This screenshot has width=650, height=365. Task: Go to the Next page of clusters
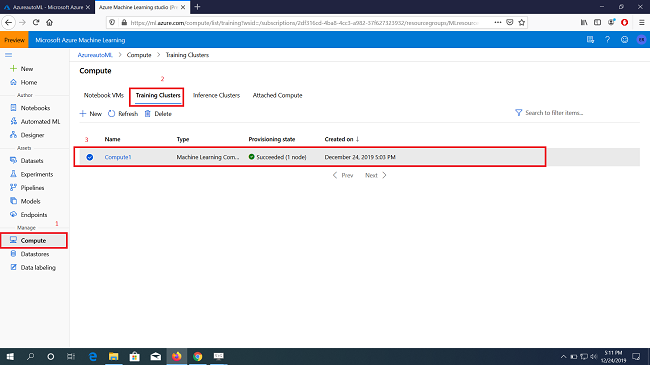376,175
